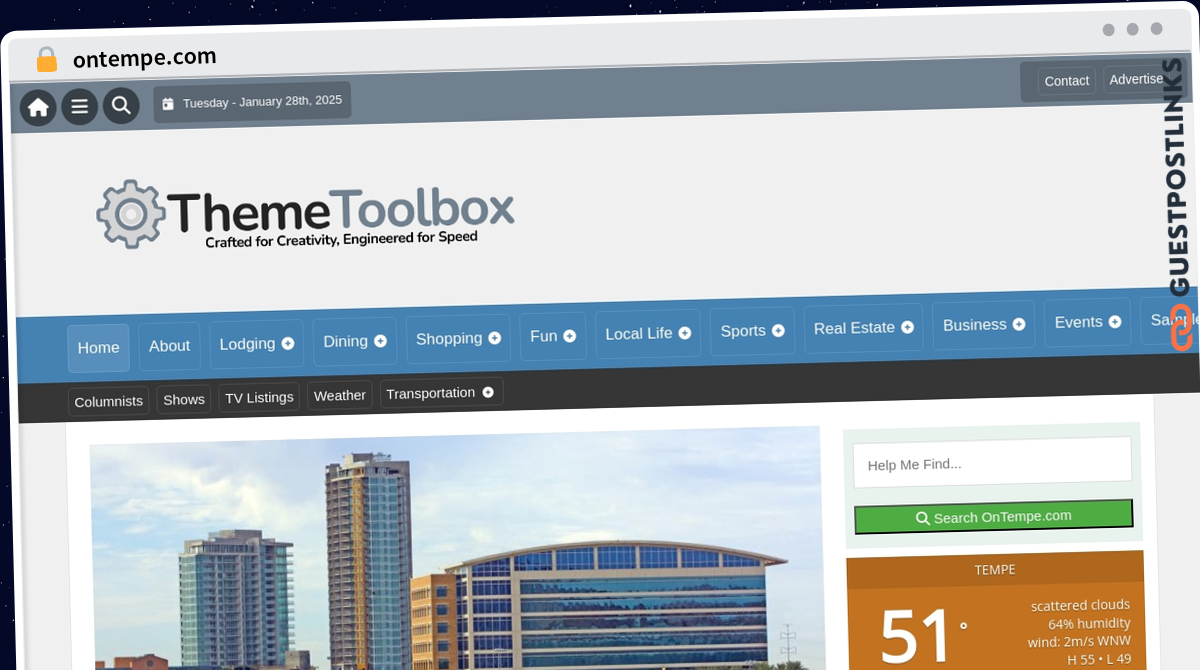Viewport: 1200px width, 670px height.
Task: Click the date Tuesday - January 28th, 2025
Action: pyautogui.click(x=262, y=101)
